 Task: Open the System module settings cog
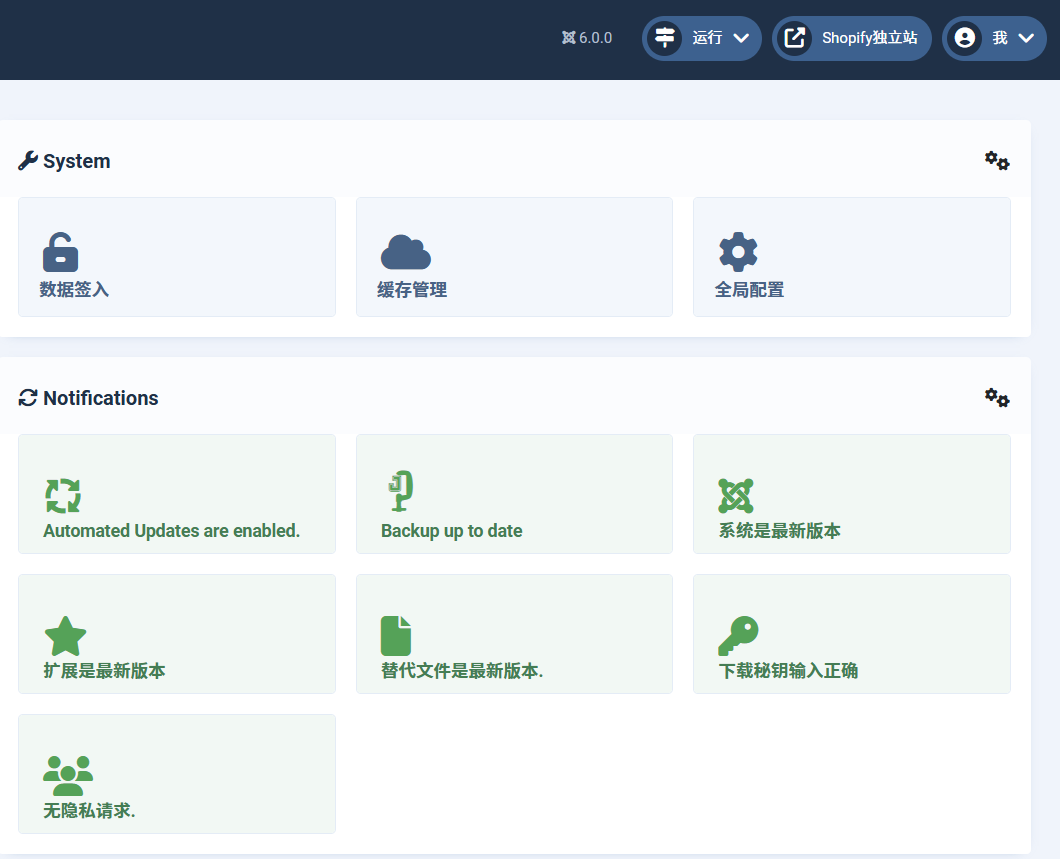[996, 161]
